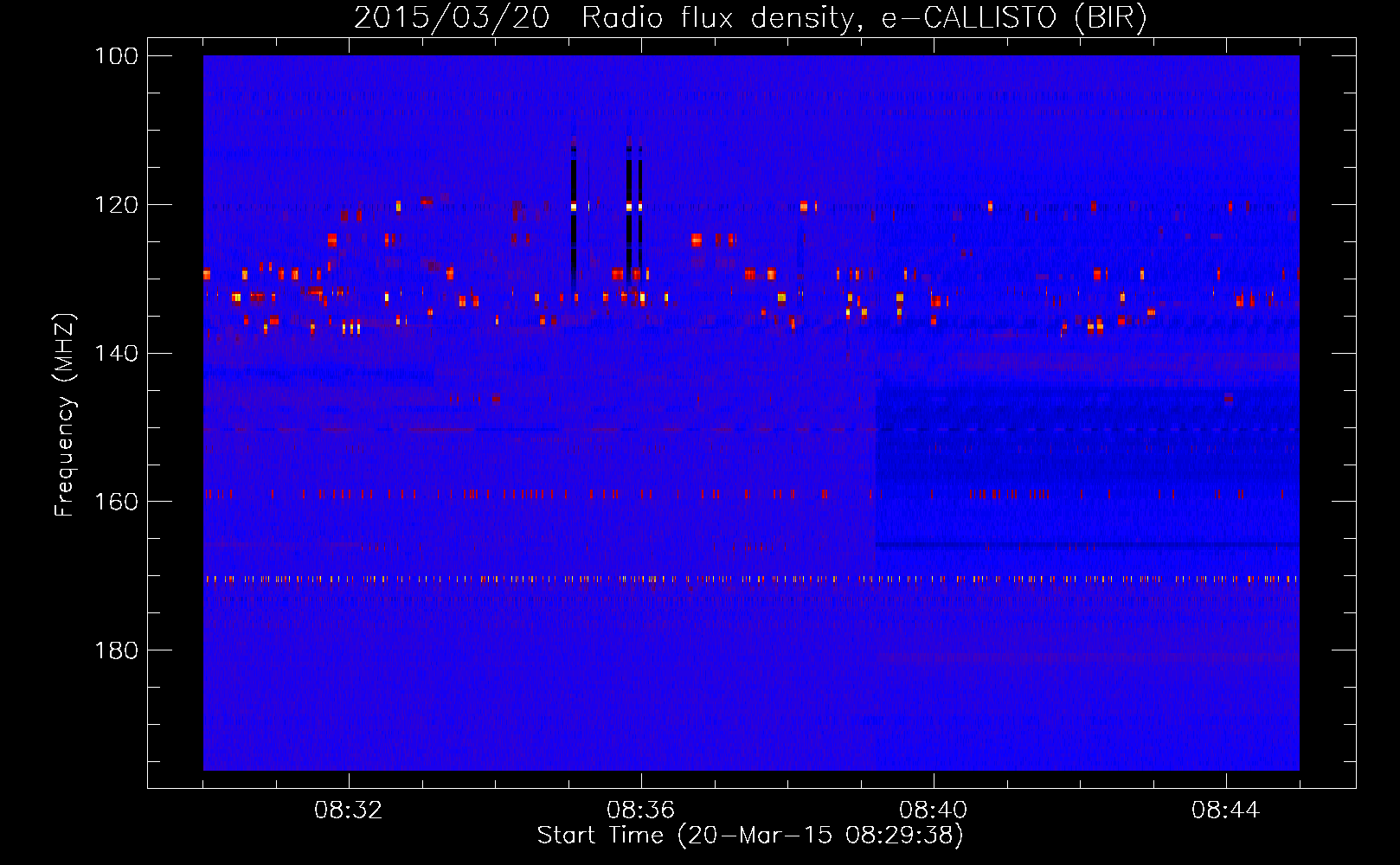Click the 08:40 time tick label

click(x=934, y=811)
